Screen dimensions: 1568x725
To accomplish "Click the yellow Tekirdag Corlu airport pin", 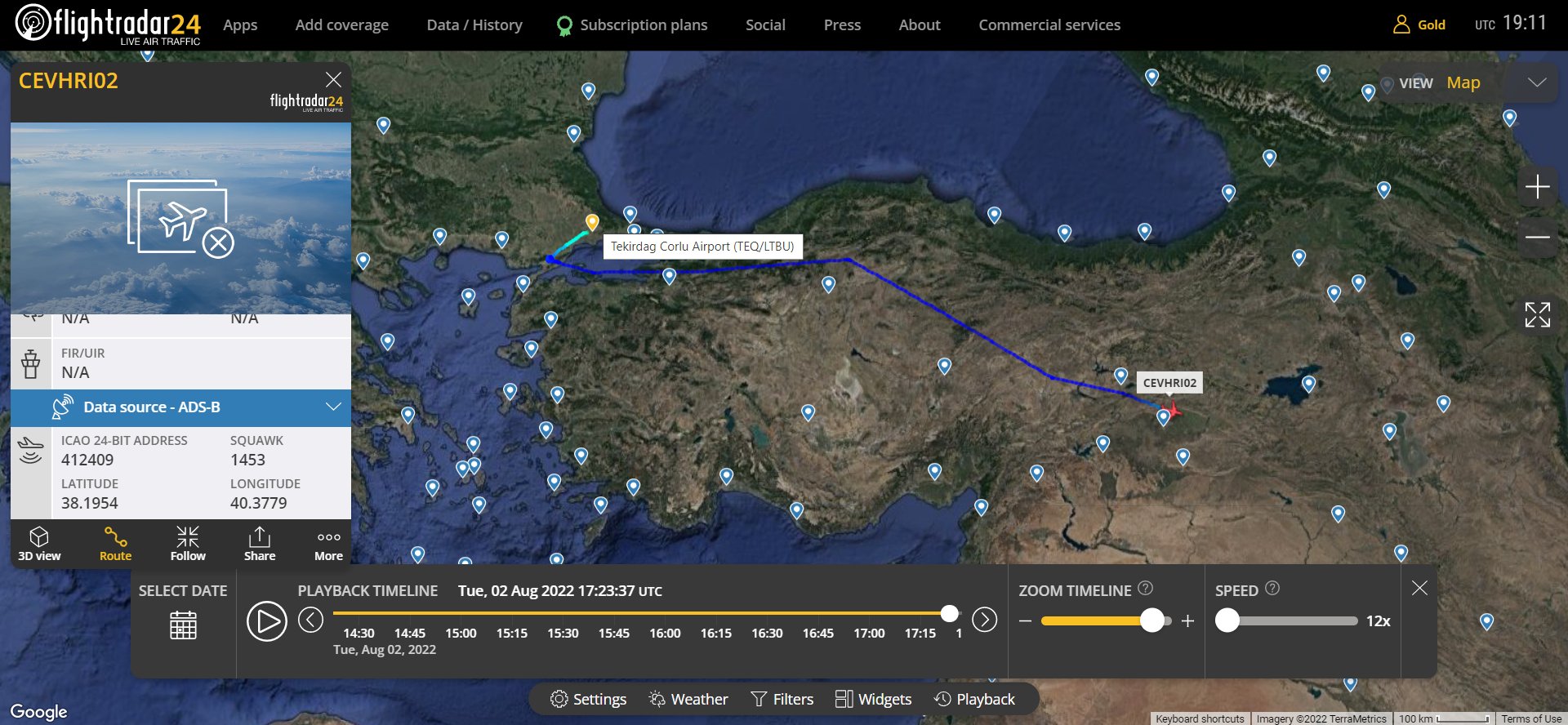I will (592, 222).
